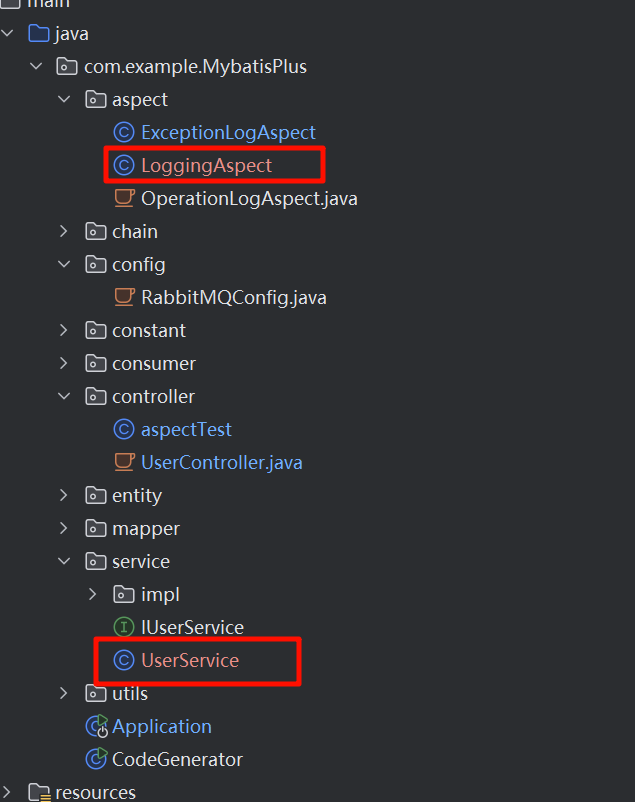Expand the entity package
This screenshot has height=802, width=635.
click(65, 495)
